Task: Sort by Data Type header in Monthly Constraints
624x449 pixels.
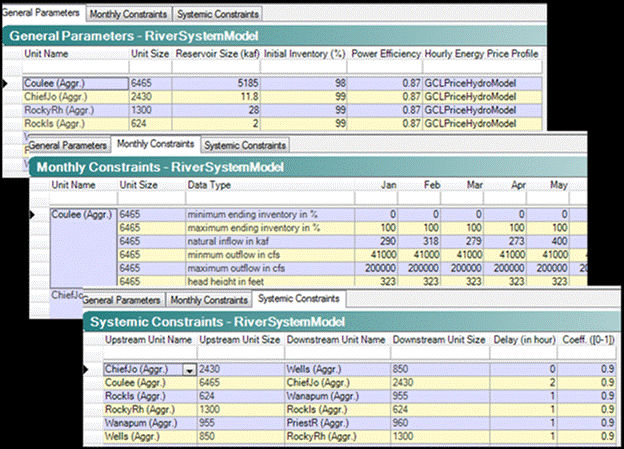Action: tap(209, 185)
